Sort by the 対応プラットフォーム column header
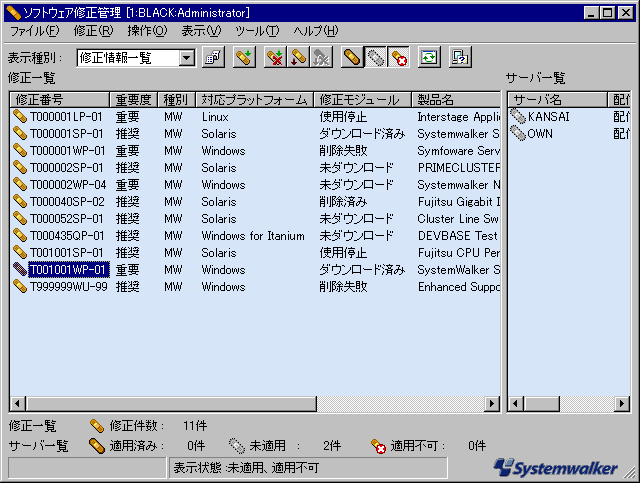Screen dimensions: 640x483 [x=254, y=100]
